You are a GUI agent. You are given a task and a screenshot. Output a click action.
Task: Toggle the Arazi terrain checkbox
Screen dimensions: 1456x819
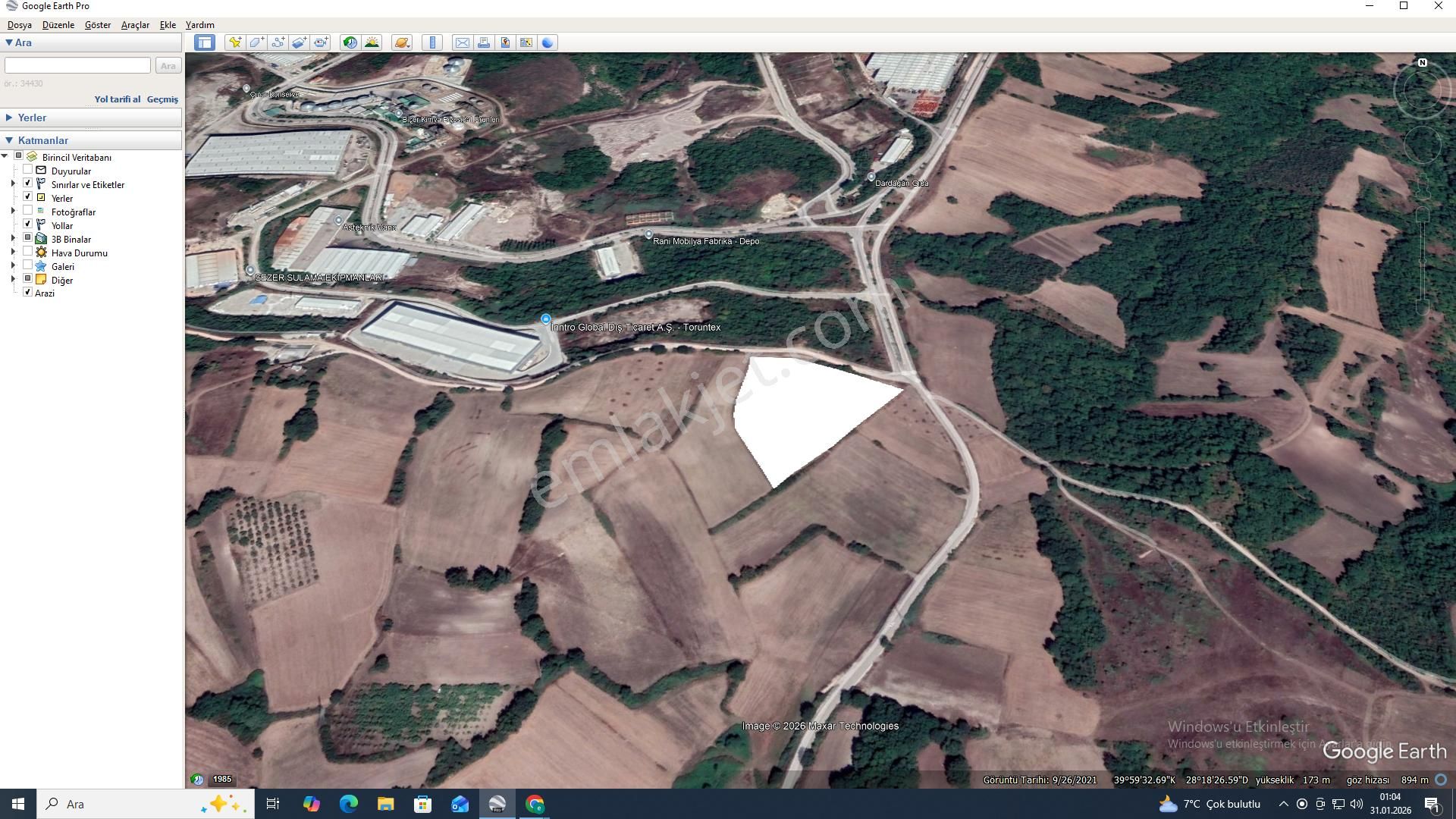(28, 292)
